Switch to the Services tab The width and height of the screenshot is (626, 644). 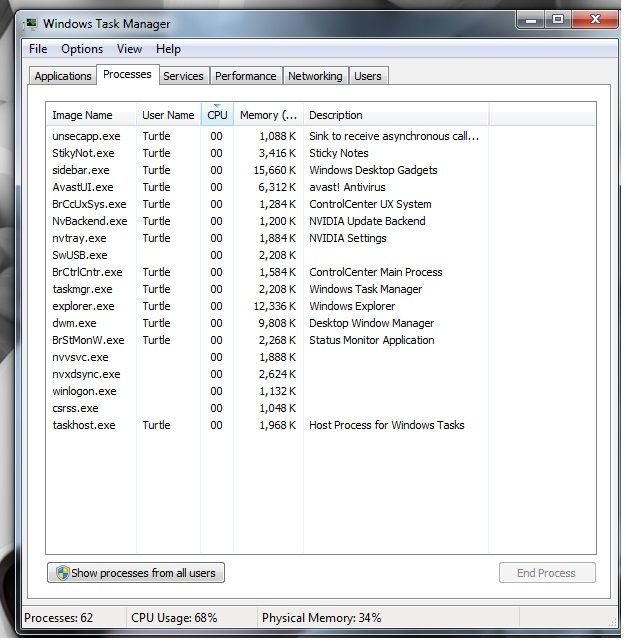(183, 76)
